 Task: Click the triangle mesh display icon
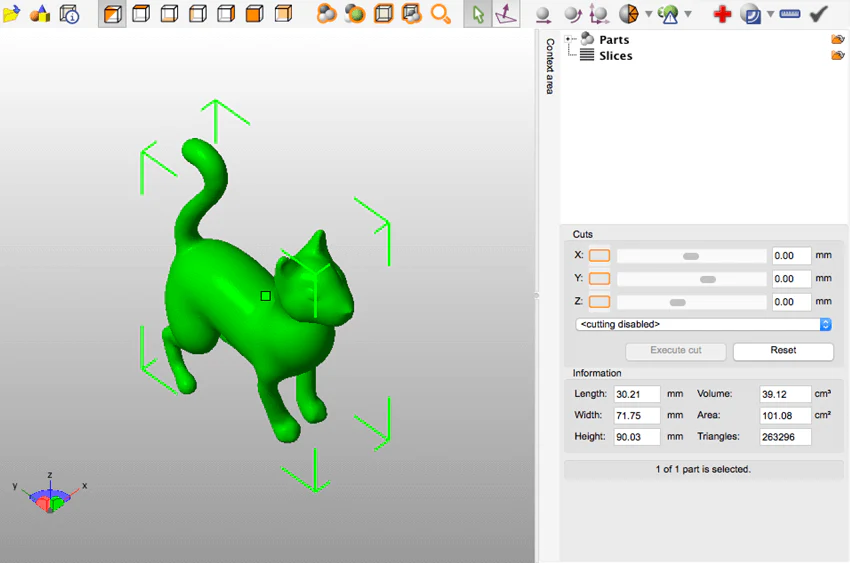pyautogui.click(x=629, y=14)
